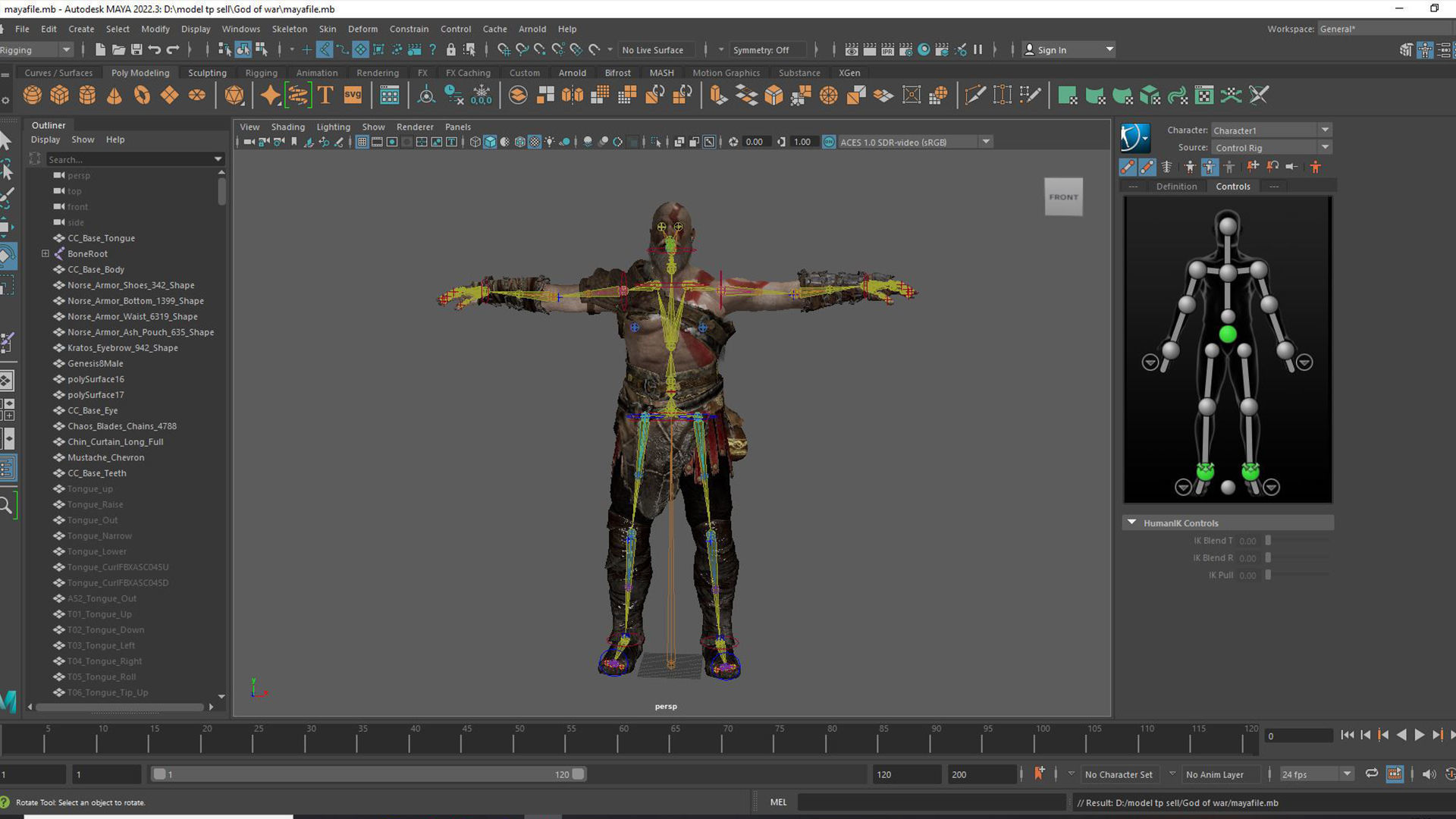Screen dimensions: 1456x819
Task: Click the No Live Surface field
Action: point(657,50)
